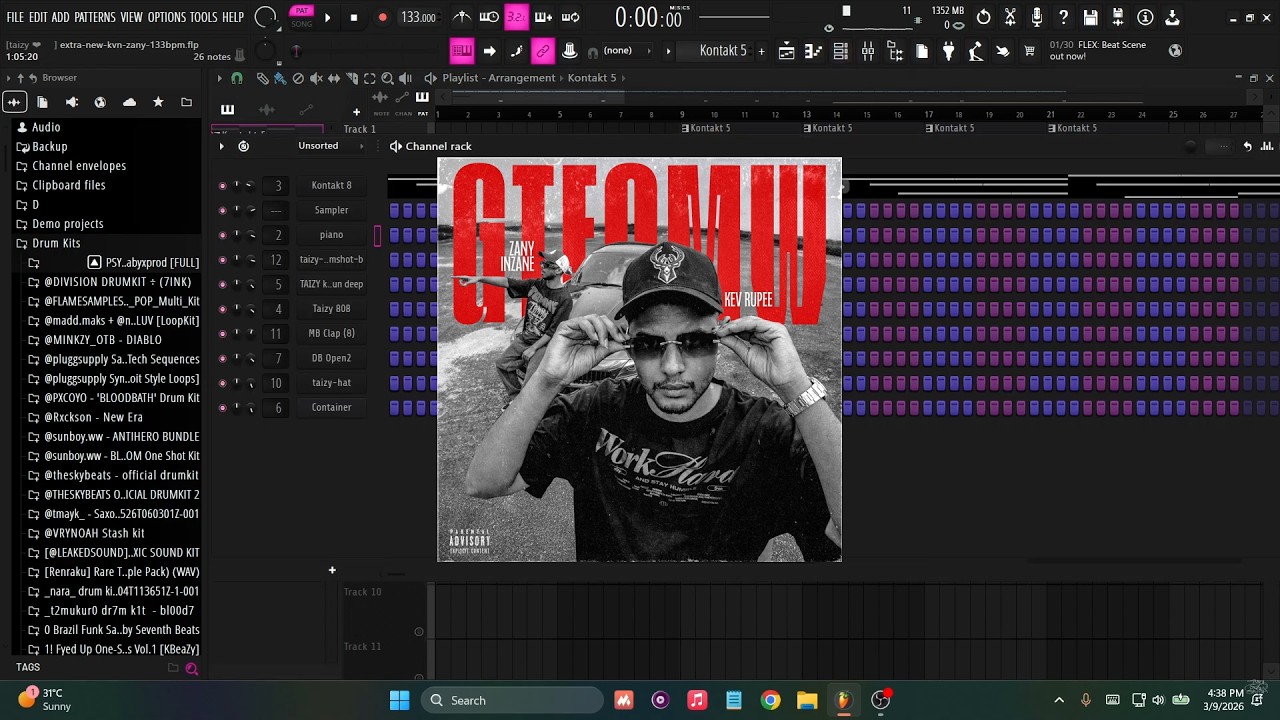The height and width of the screenshot is (720, 1280).
Task: Open the TOOLS menu
Action: click(204, 18)
